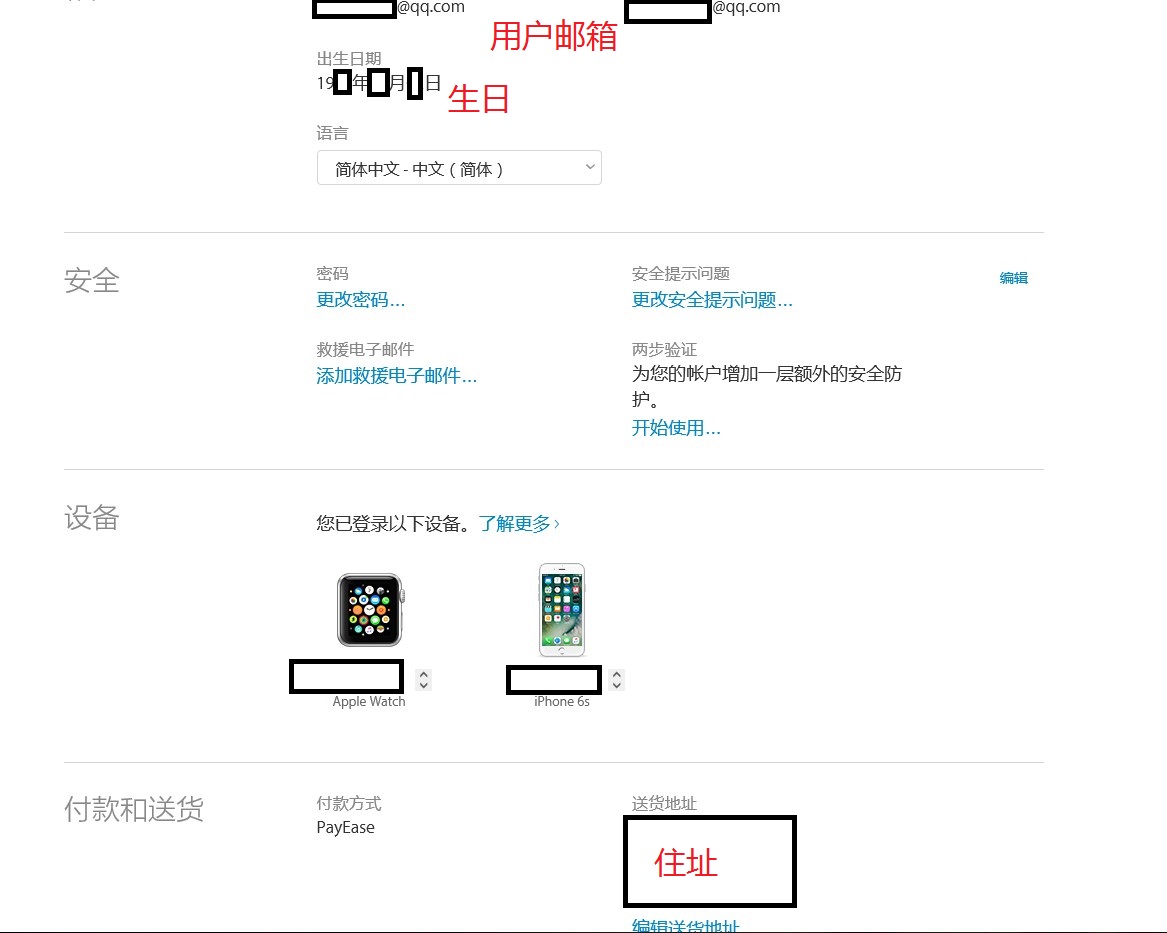Click the 送货地址 address box
This screenshot has width=1167, height=933.
[710, 862]
